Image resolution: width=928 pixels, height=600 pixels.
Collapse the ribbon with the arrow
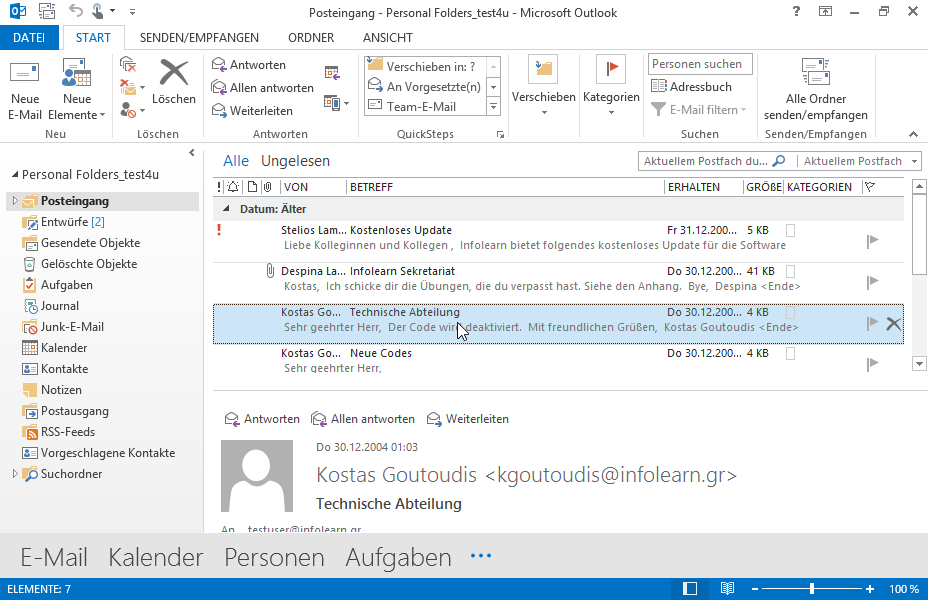[914, 134]
